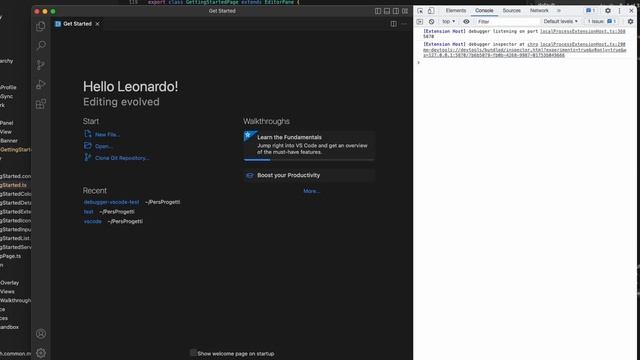This screenshot has height=360, width=640.
Task: Open Learn the Fundamentals walkthrough
Action: click(309, 145)
